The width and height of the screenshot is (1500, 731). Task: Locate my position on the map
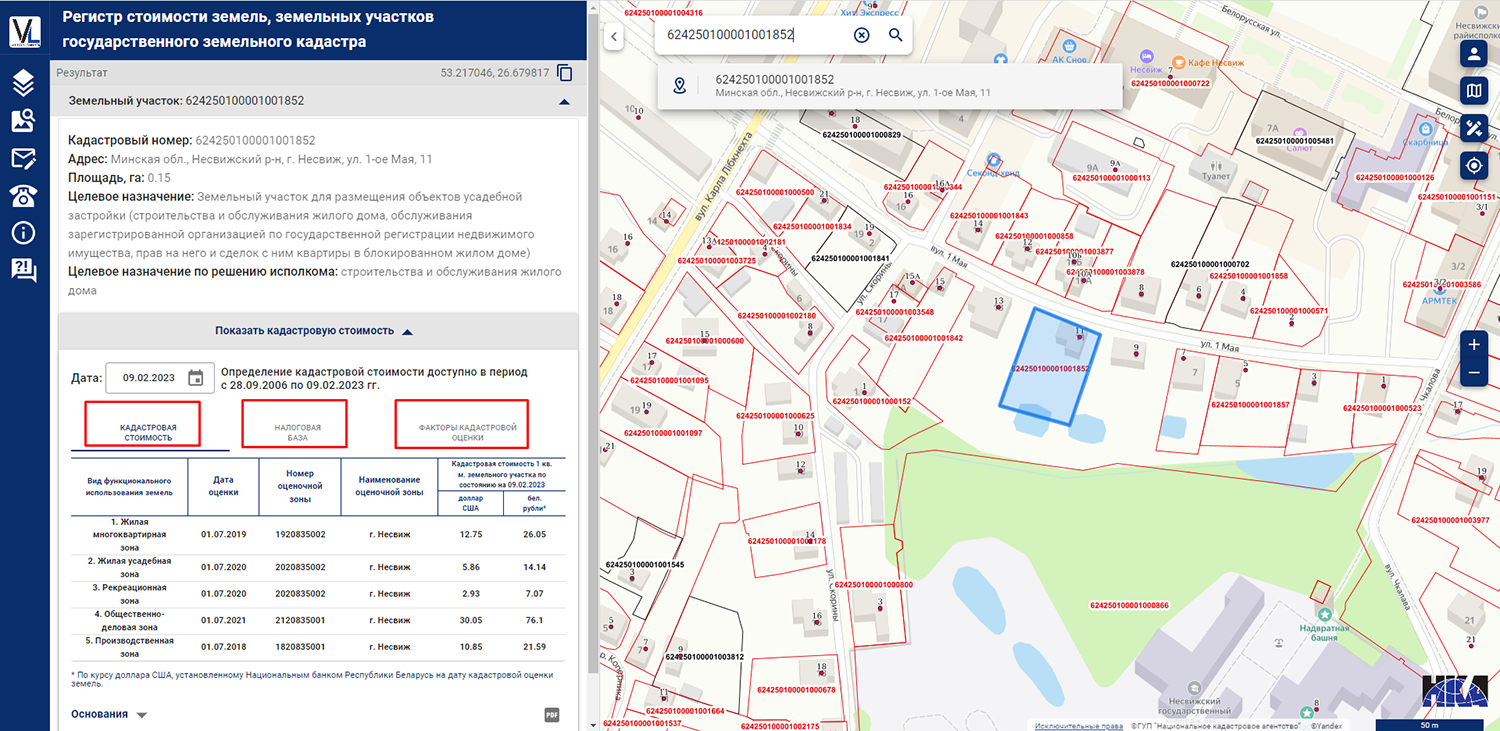[1474, 166]
